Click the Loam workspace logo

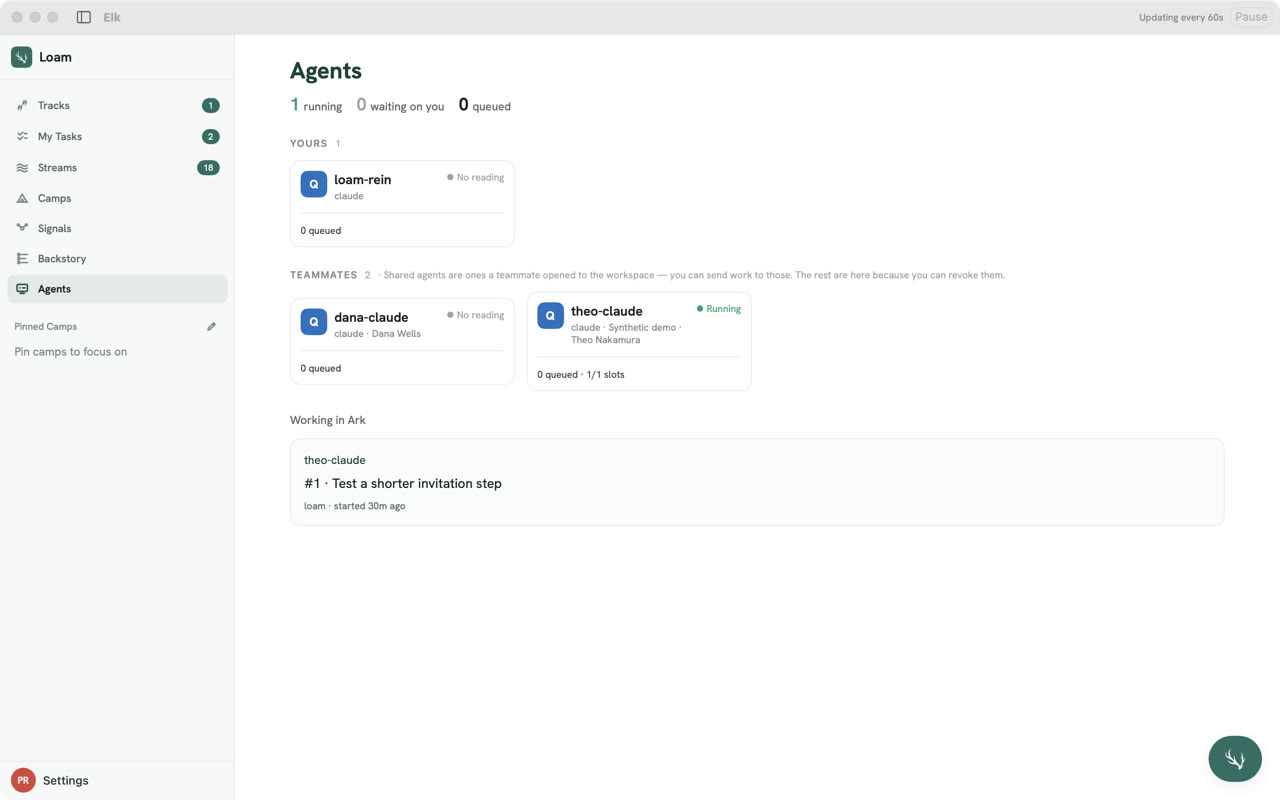(x=21, y=57)
